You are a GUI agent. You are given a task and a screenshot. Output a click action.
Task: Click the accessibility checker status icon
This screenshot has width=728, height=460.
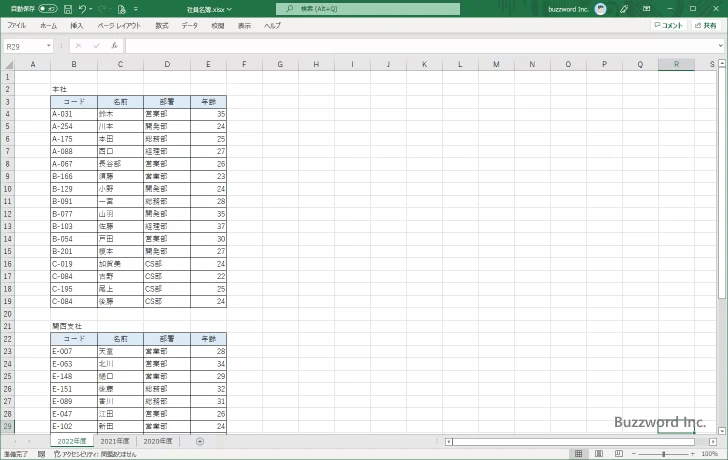pos(57,454)
